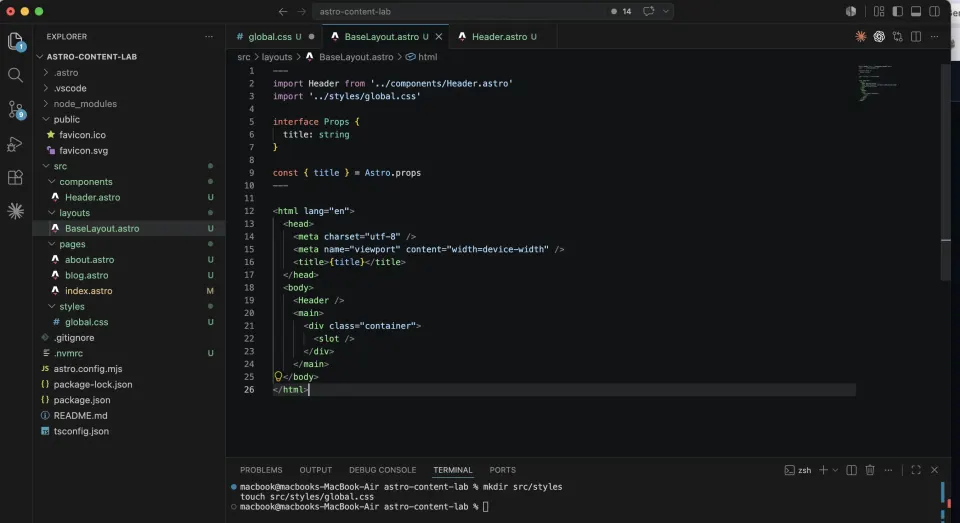Close the terminal panel

934,470
